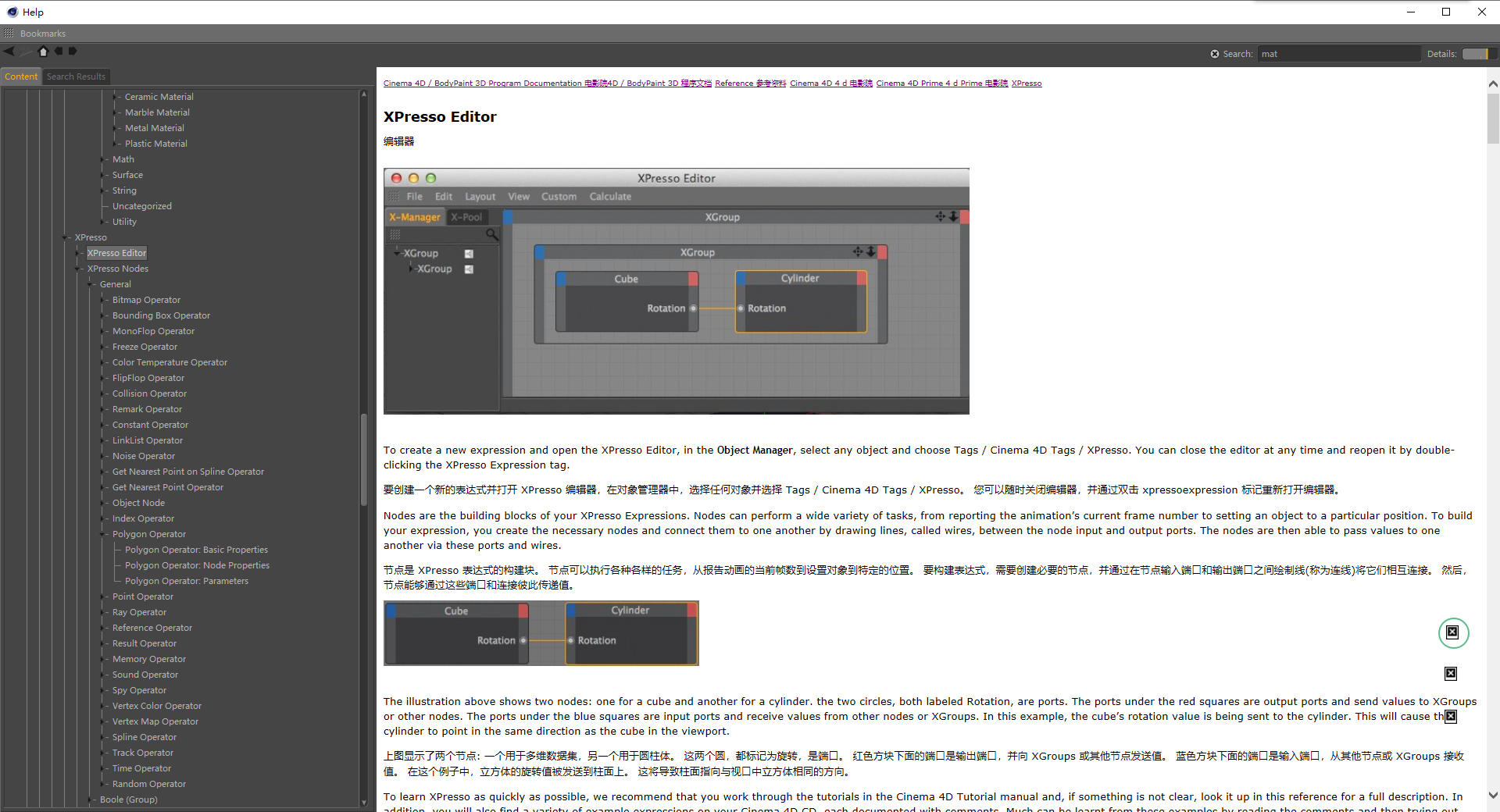Open the Vertex Map Operator topic

click(x=155, y=721)
